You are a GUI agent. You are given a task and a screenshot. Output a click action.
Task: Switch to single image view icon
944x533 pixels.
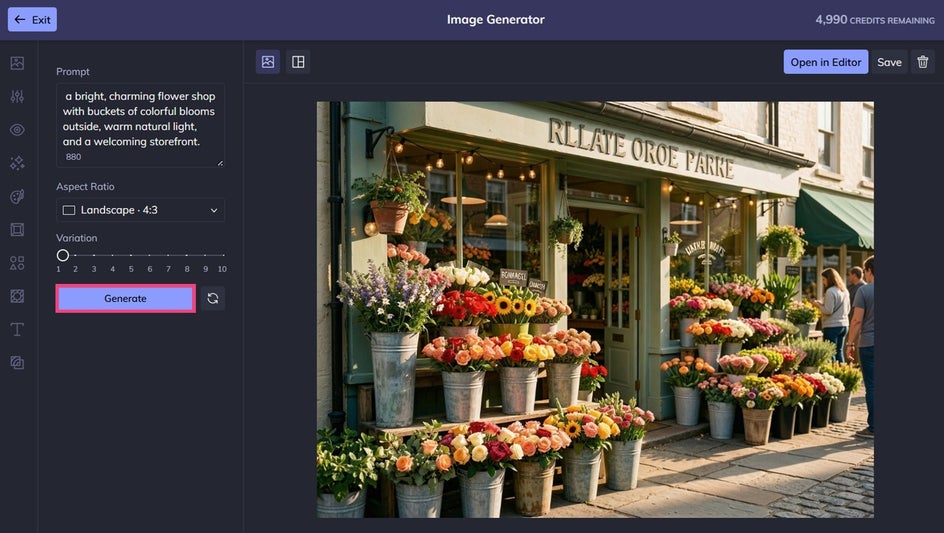click(268, 62)
